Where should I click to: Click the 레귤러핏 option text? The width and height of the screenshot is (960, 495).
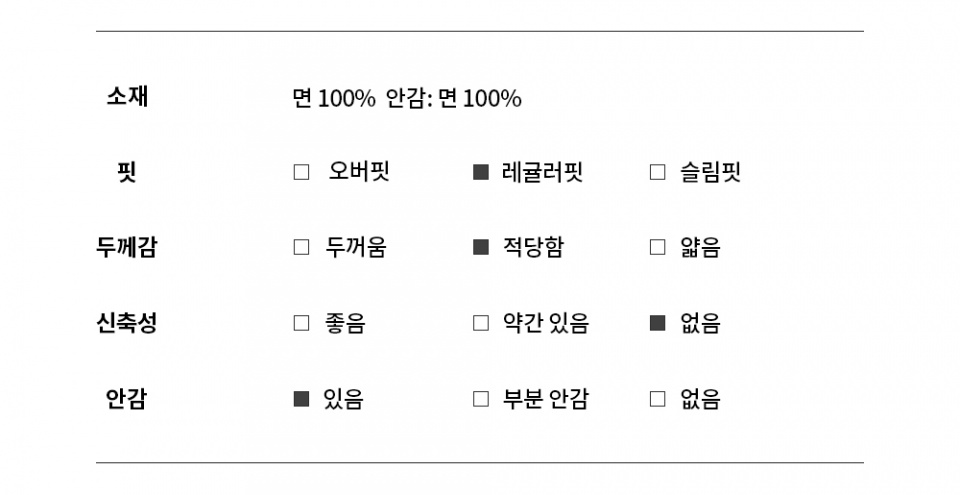(542, 172)
